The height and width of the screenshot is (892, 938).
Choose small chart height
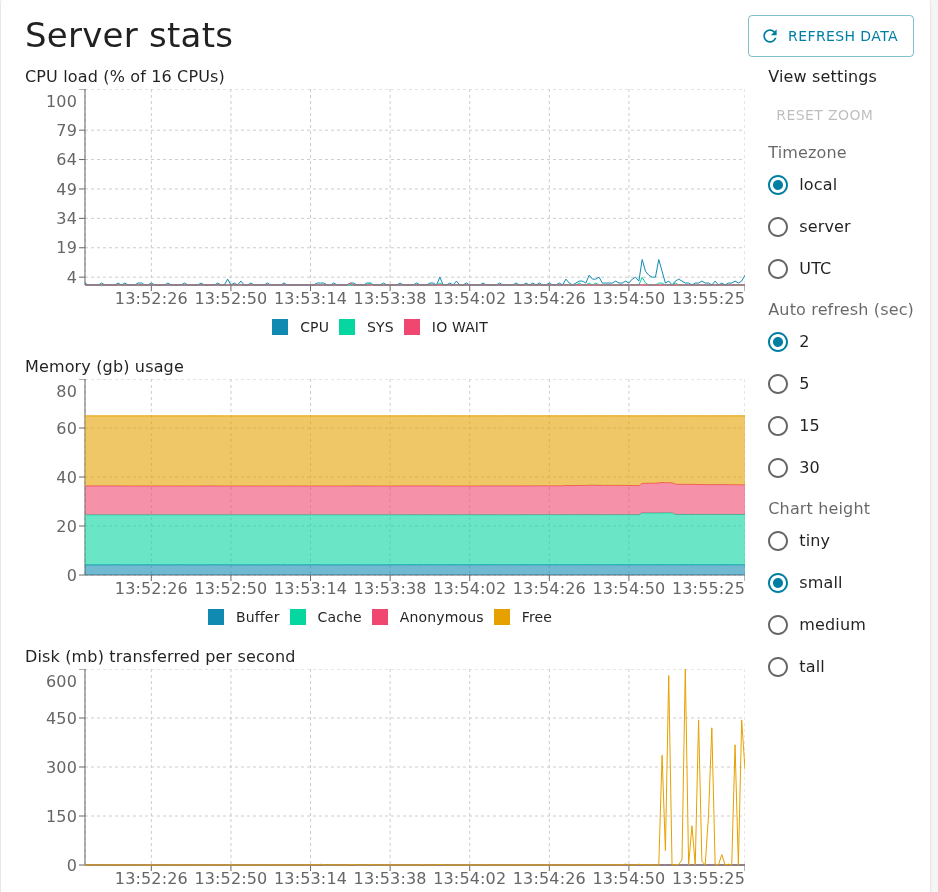click(x=778, y=583)
